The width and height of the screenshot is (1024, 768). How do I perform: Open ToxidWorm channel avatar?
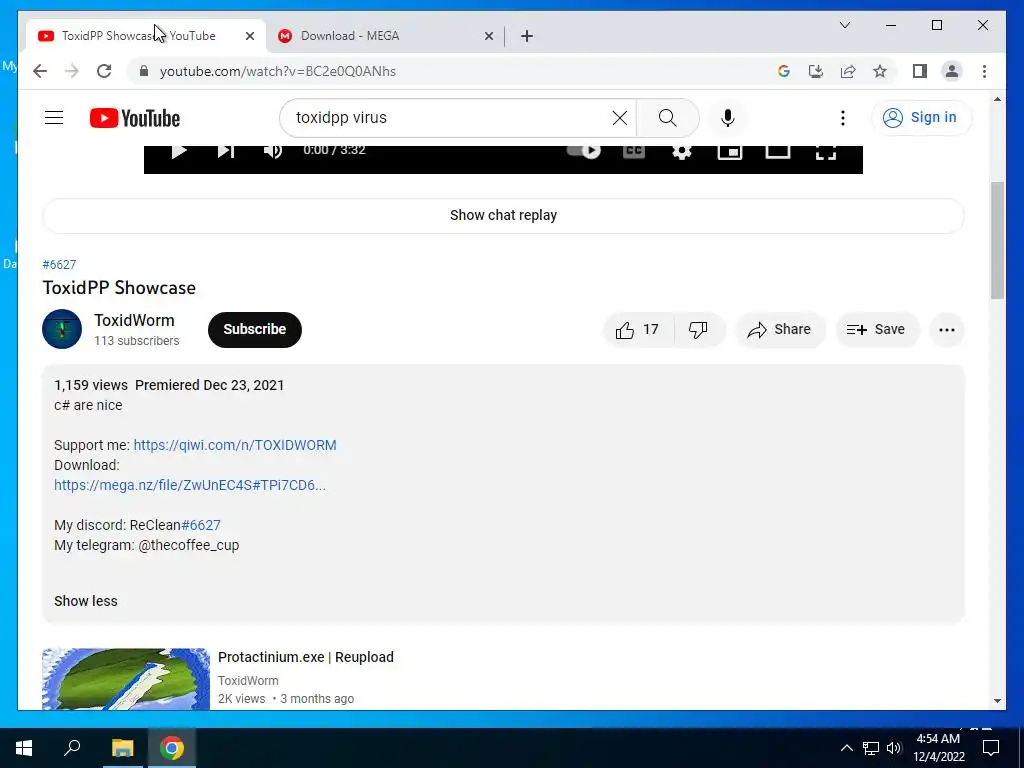coord(62,329)
